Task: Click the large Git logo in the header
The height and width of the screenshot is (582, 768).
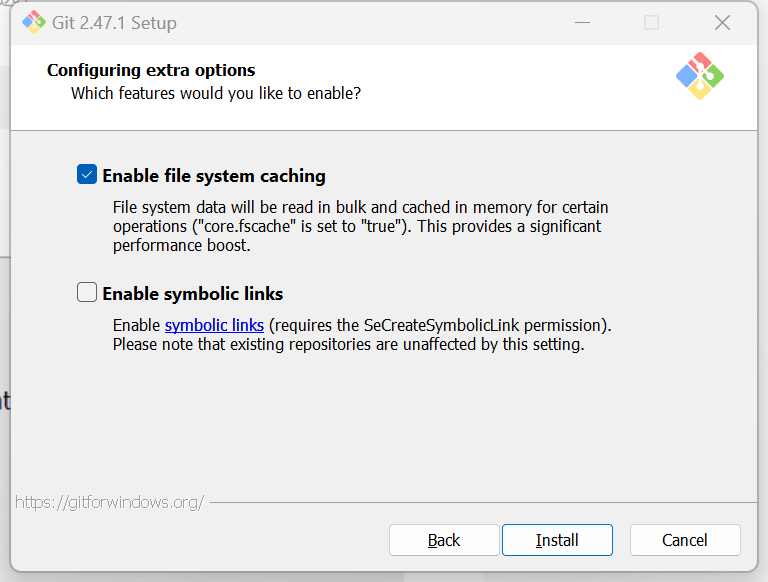Action: tap(699, 76)
